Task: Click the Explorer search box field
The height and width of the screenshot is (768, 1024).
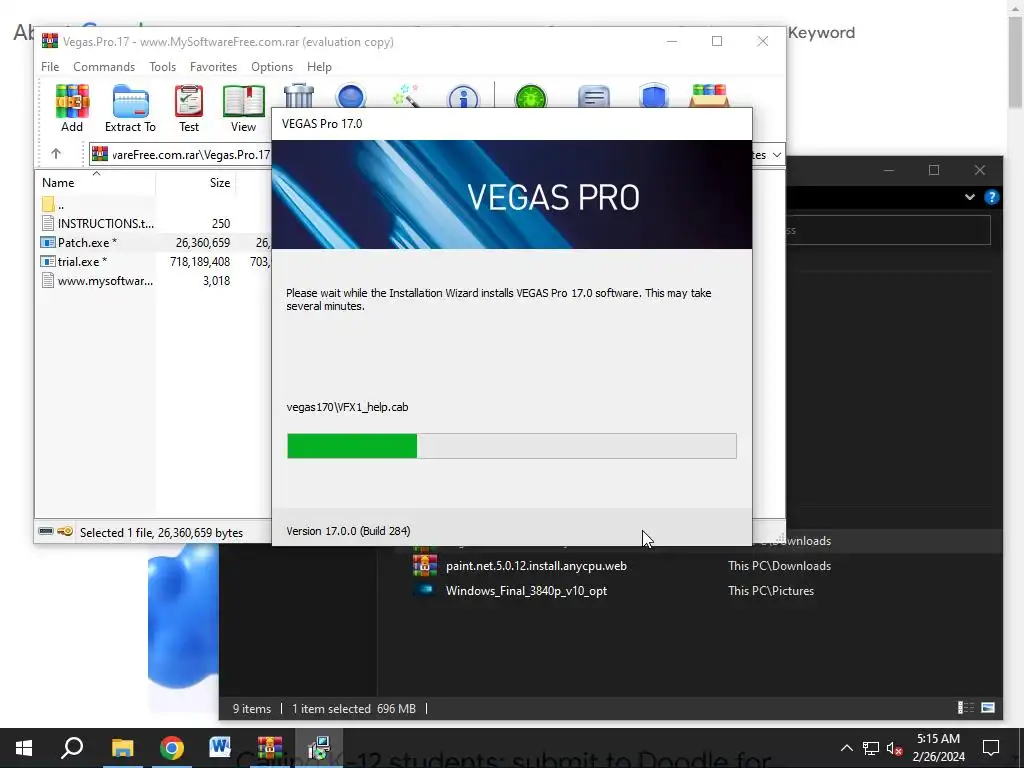Action: 888,230
